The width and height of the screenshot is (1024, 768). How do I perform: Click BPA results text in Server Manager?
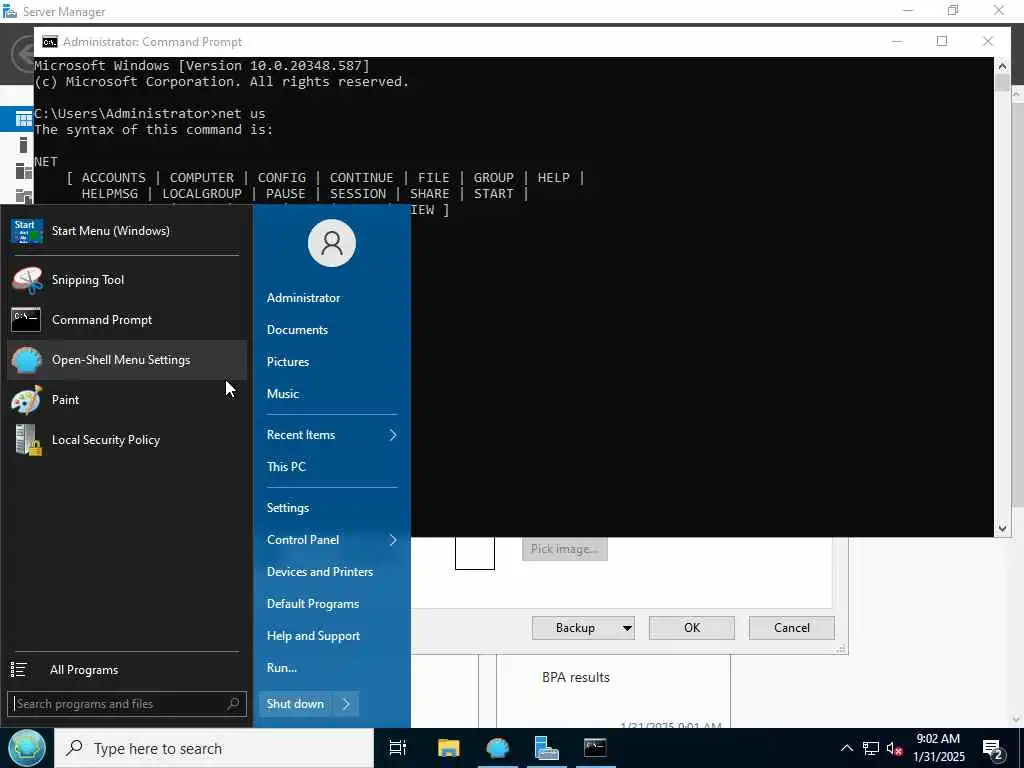[x=575, y=678]
